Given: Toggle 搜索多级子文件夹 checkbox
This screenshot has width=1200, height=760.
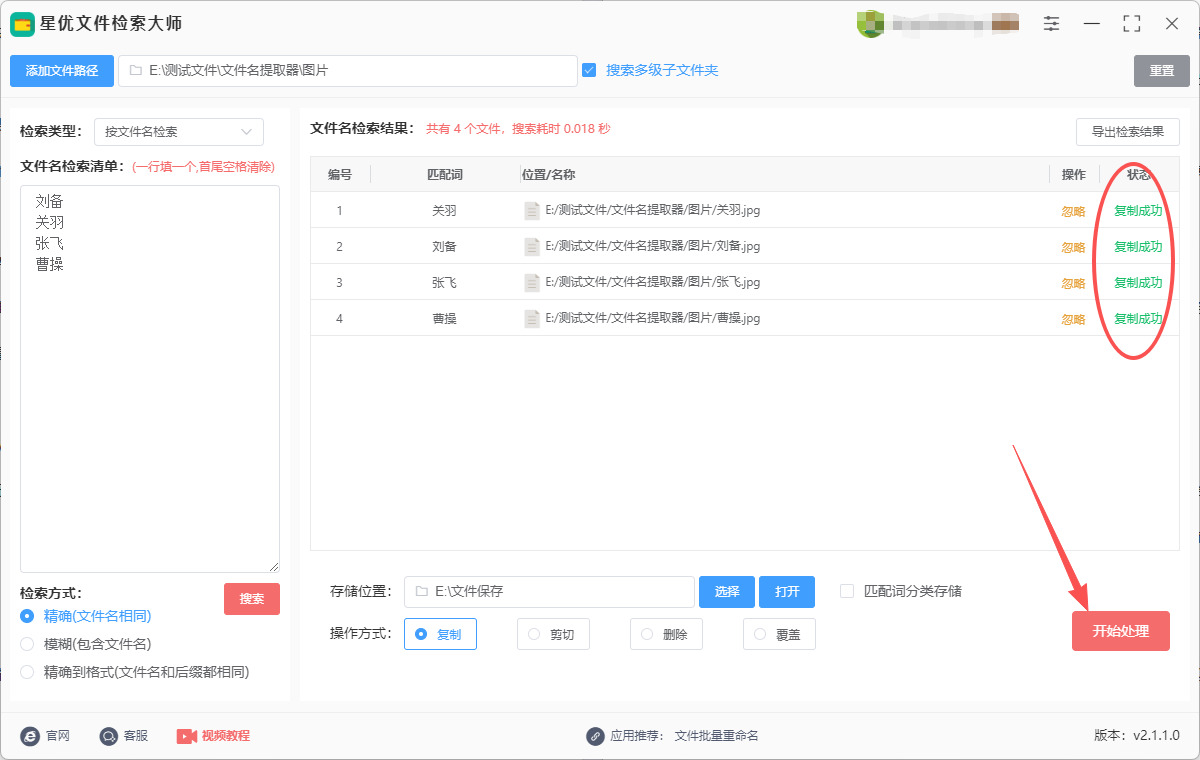Looking at the screenshot, I should tap(589, 70).
